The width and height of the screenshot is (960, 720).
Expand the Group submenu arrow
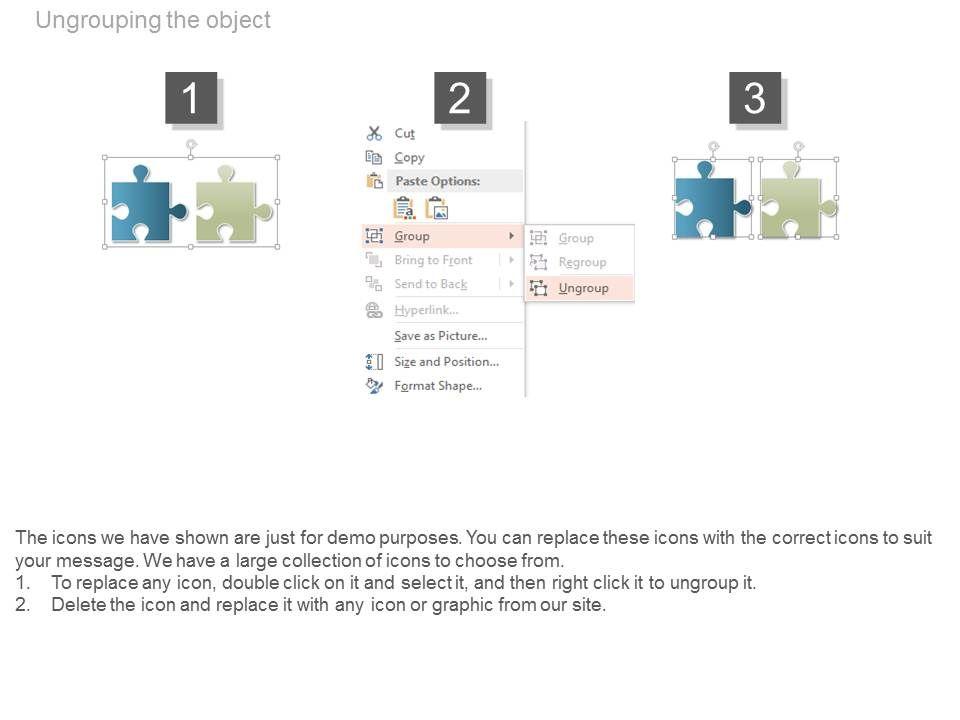point(512,236)
